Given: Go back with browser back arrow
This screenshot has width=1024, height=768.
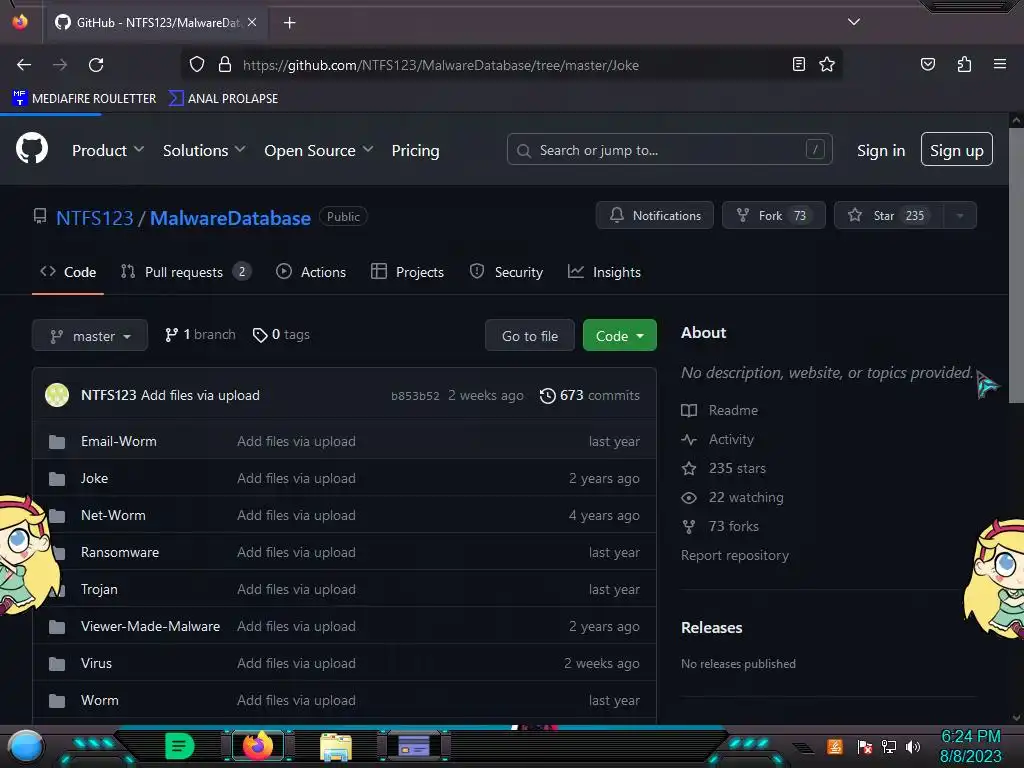Looking at the screenshot, I should click(24, 65).
